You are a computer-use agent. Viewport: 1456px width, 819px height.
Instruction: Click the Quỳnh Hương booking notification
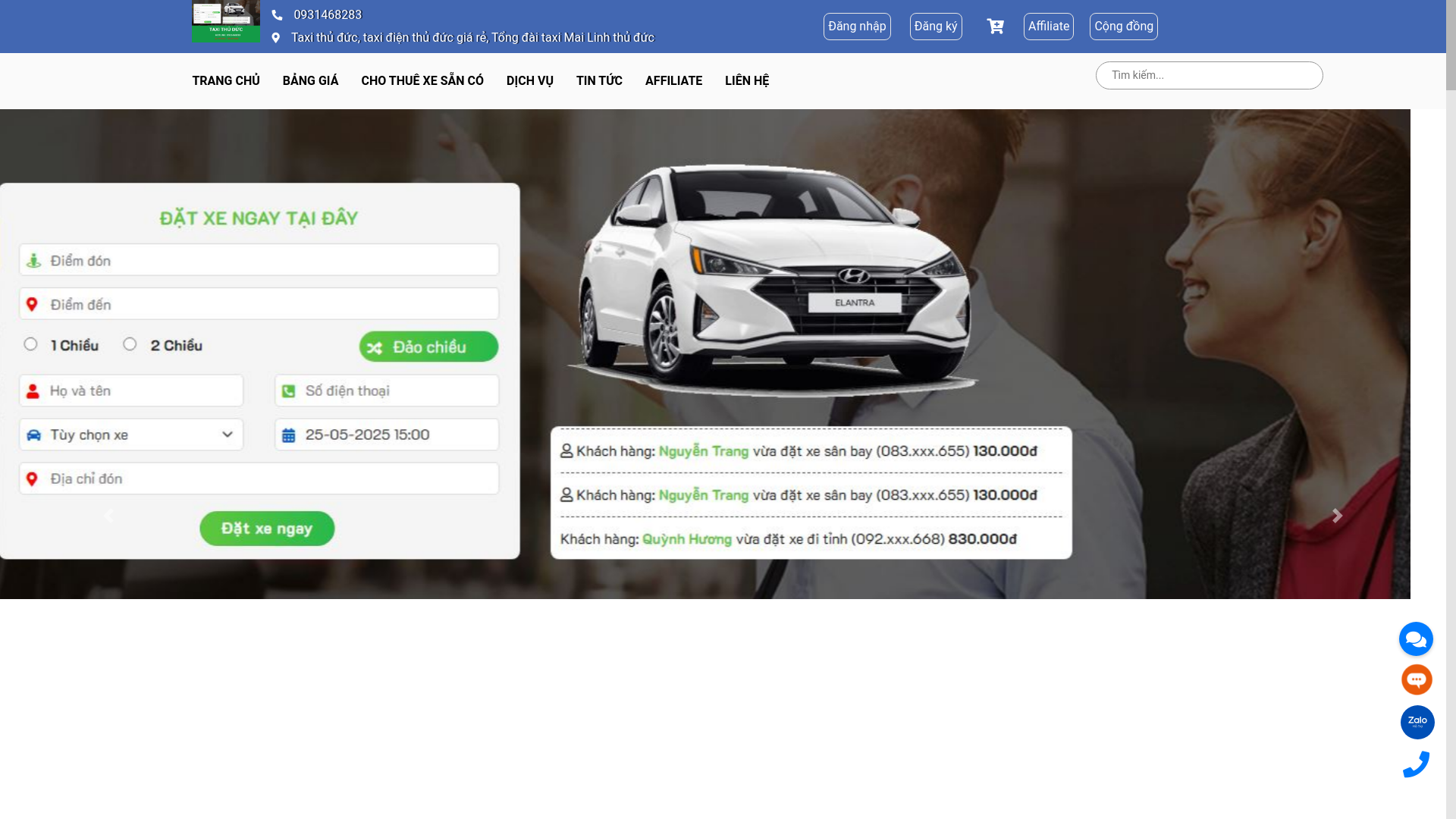pos(789,539)
